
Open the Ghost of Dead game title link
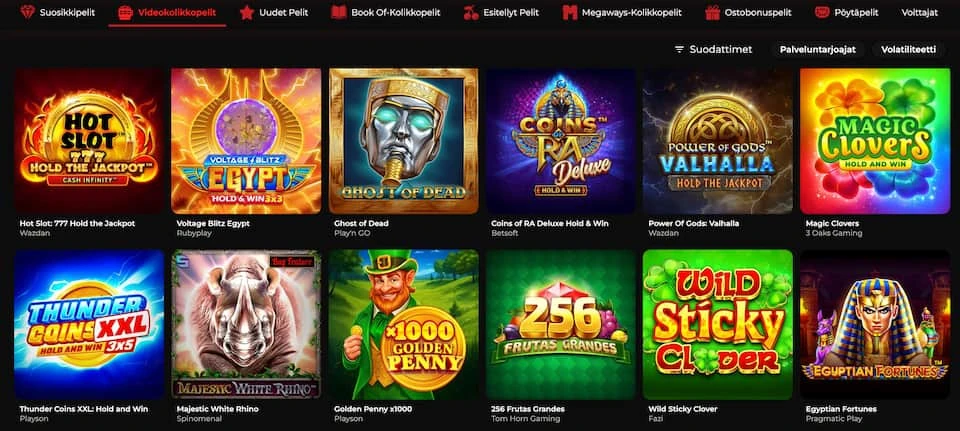point(361,223)
